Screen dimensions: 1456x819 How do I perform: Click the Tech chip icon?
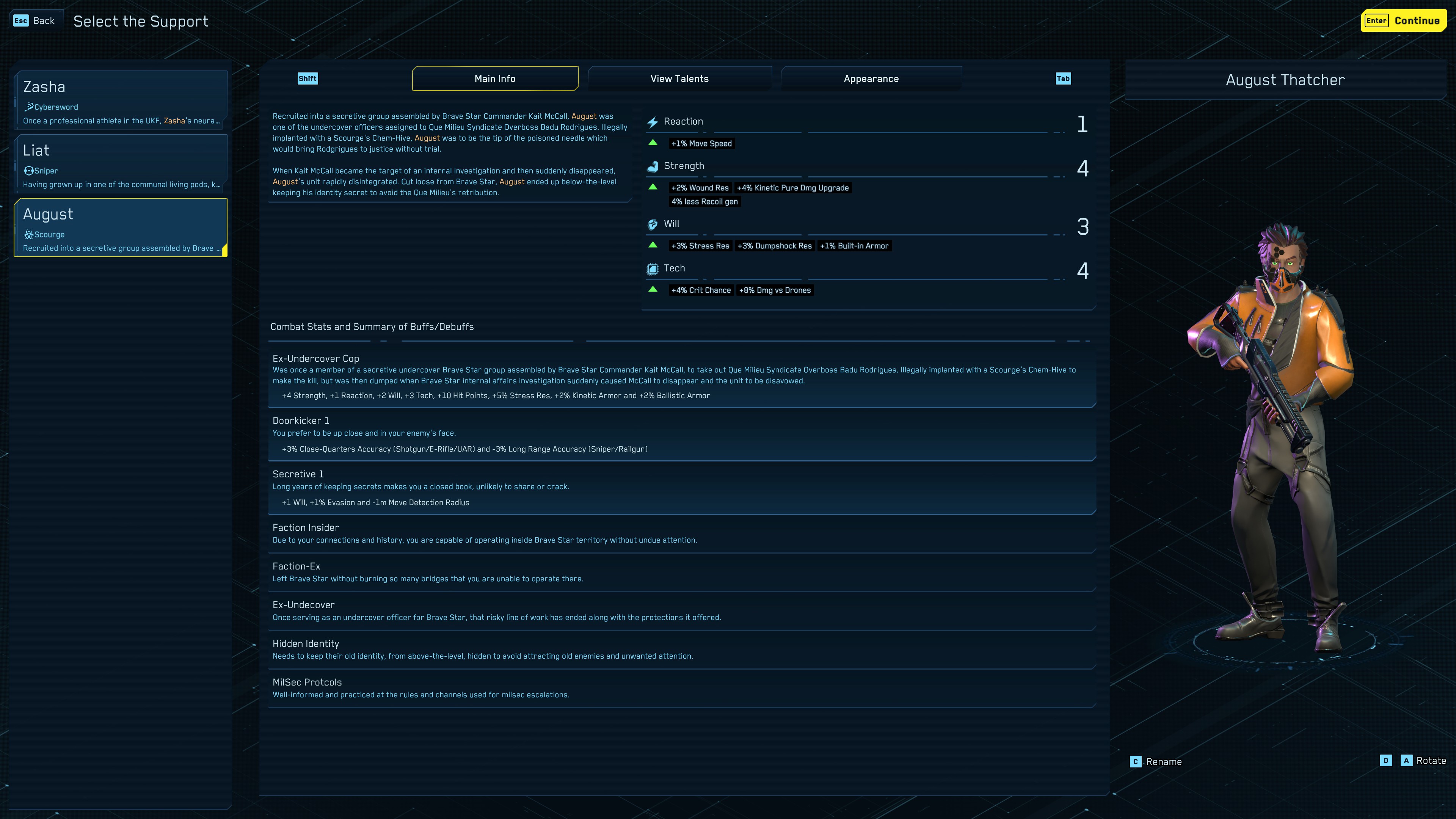652,269
